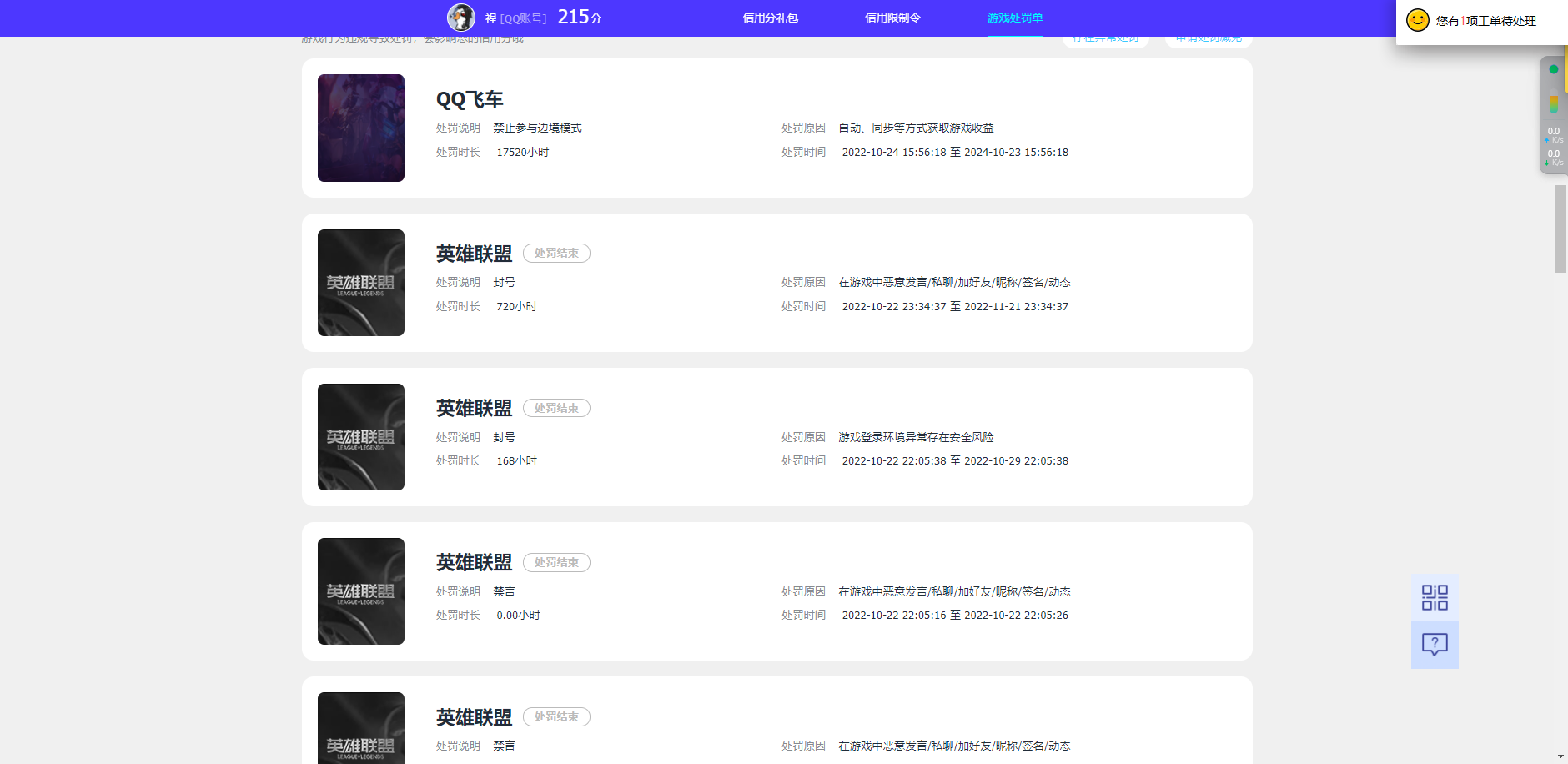
Task: Click the 168小时 duration value
Action: point(517,460)
